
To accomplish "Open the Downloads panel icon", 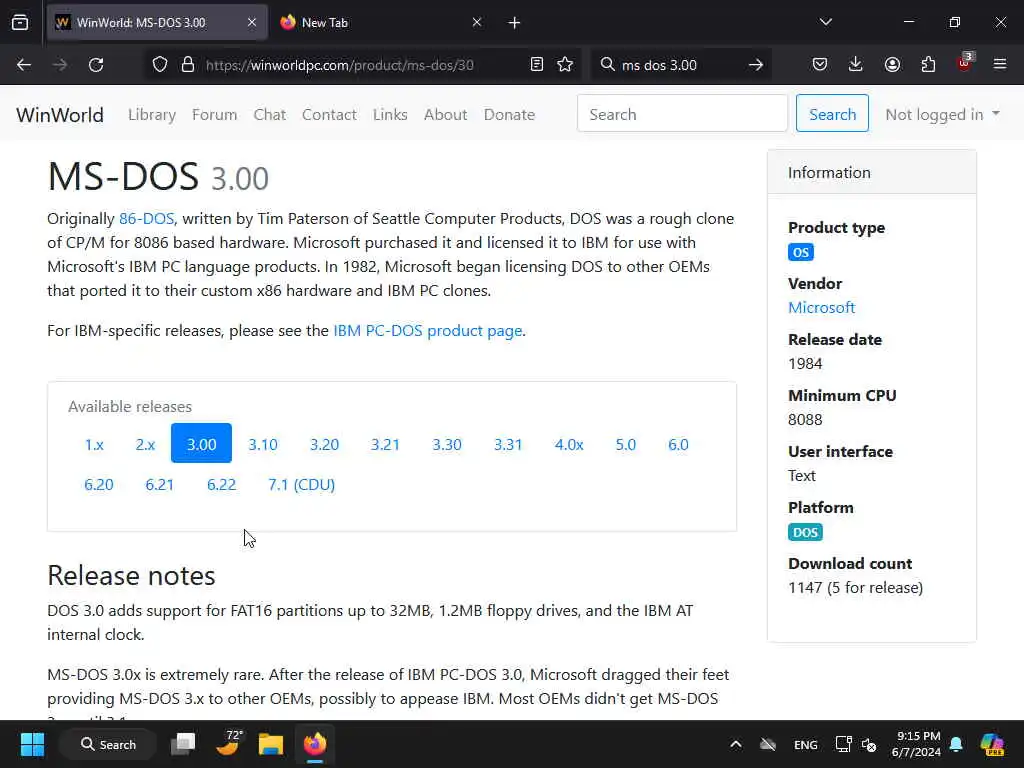I will [x=856, y=65].
